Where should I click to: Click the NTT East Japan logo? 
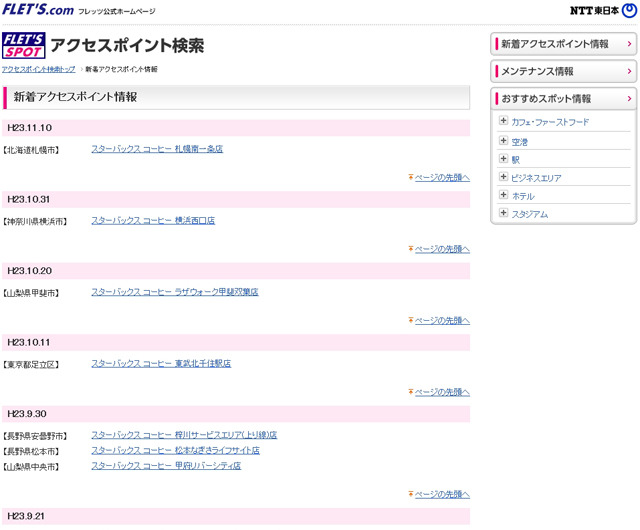point(603,11)
